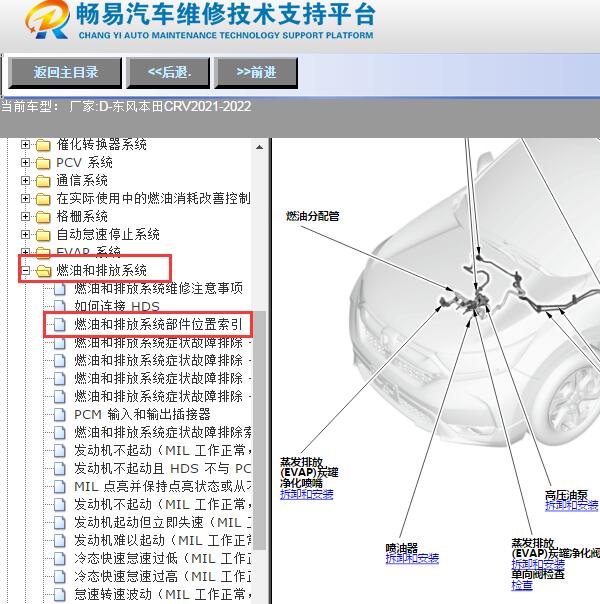The image size is (600, 604).
Task: Expand the PCV 系统 folder node
Action: tap(25, 163)
